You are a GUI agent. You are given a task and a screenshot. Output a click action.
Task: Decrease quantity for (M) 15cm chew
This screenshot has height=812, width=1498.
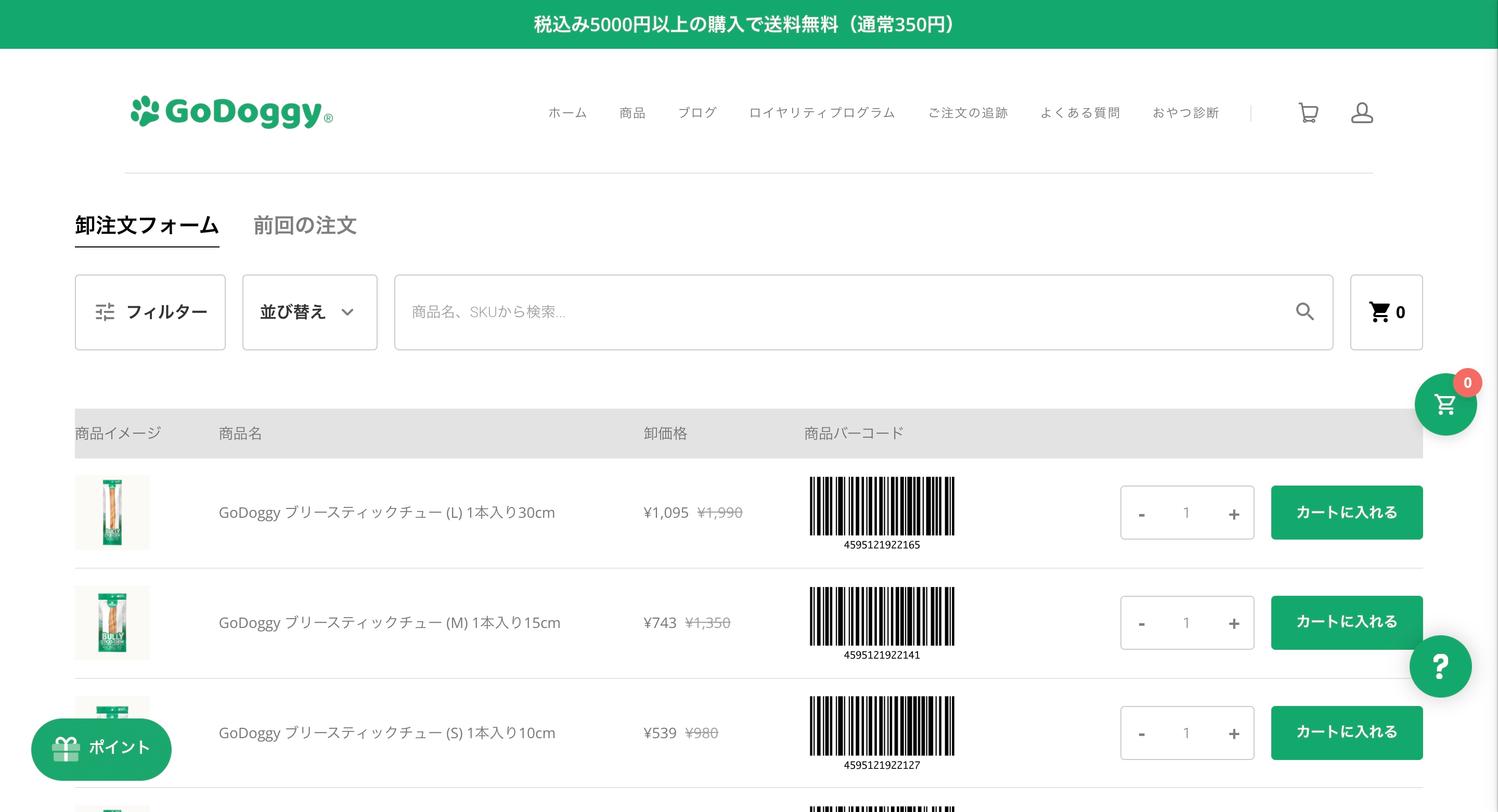pos(1142,623)
